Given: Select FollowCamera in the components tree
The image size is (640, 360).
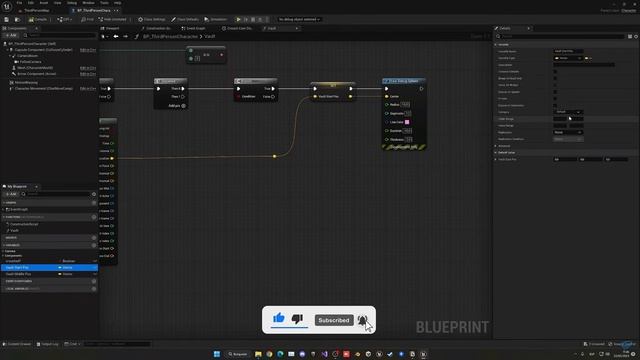Looking at the screenshot, I should [30, 62].
